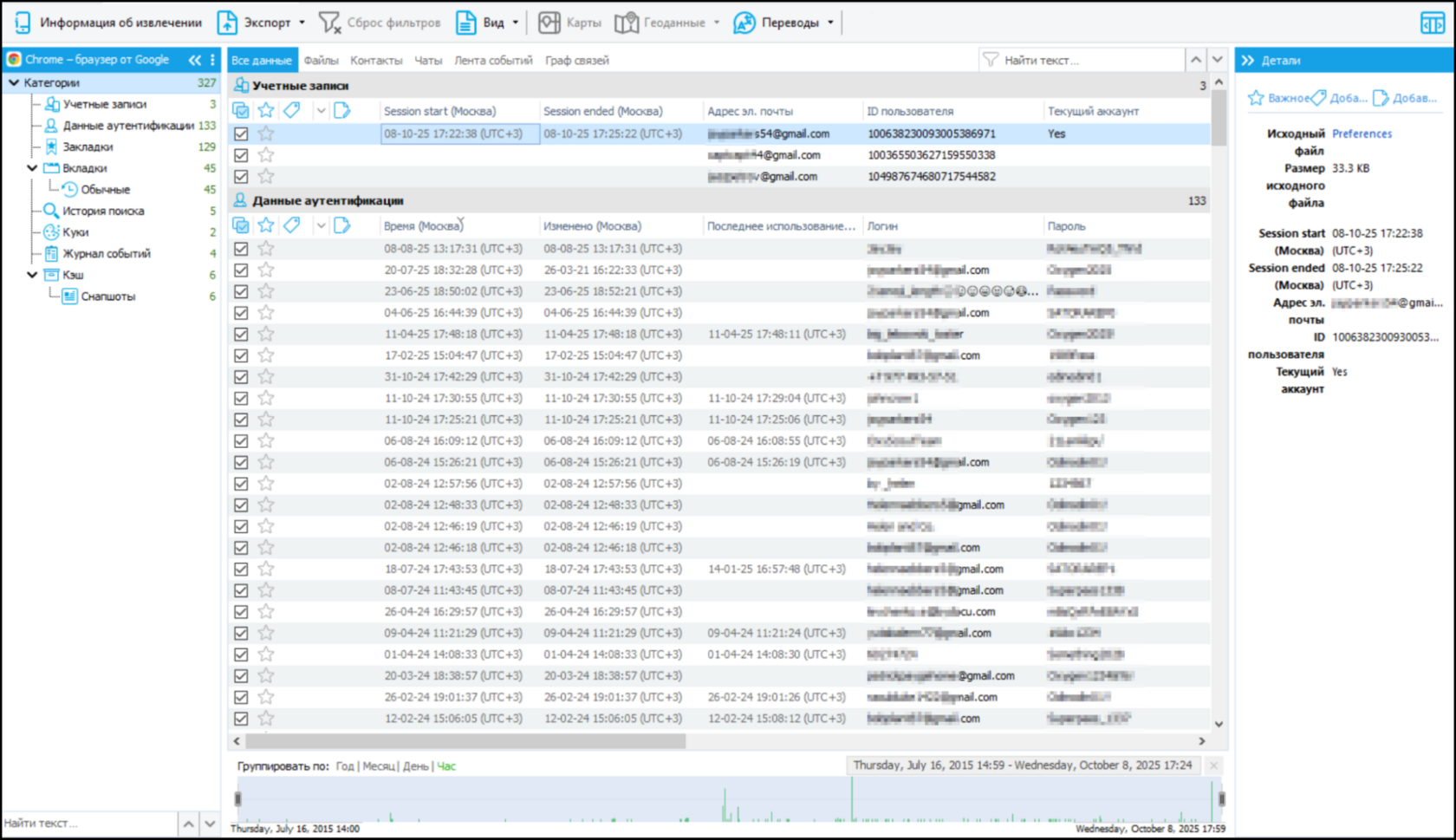Open the source panel three-dot menu
This screenshot has width=1456, height=840.
212,60
